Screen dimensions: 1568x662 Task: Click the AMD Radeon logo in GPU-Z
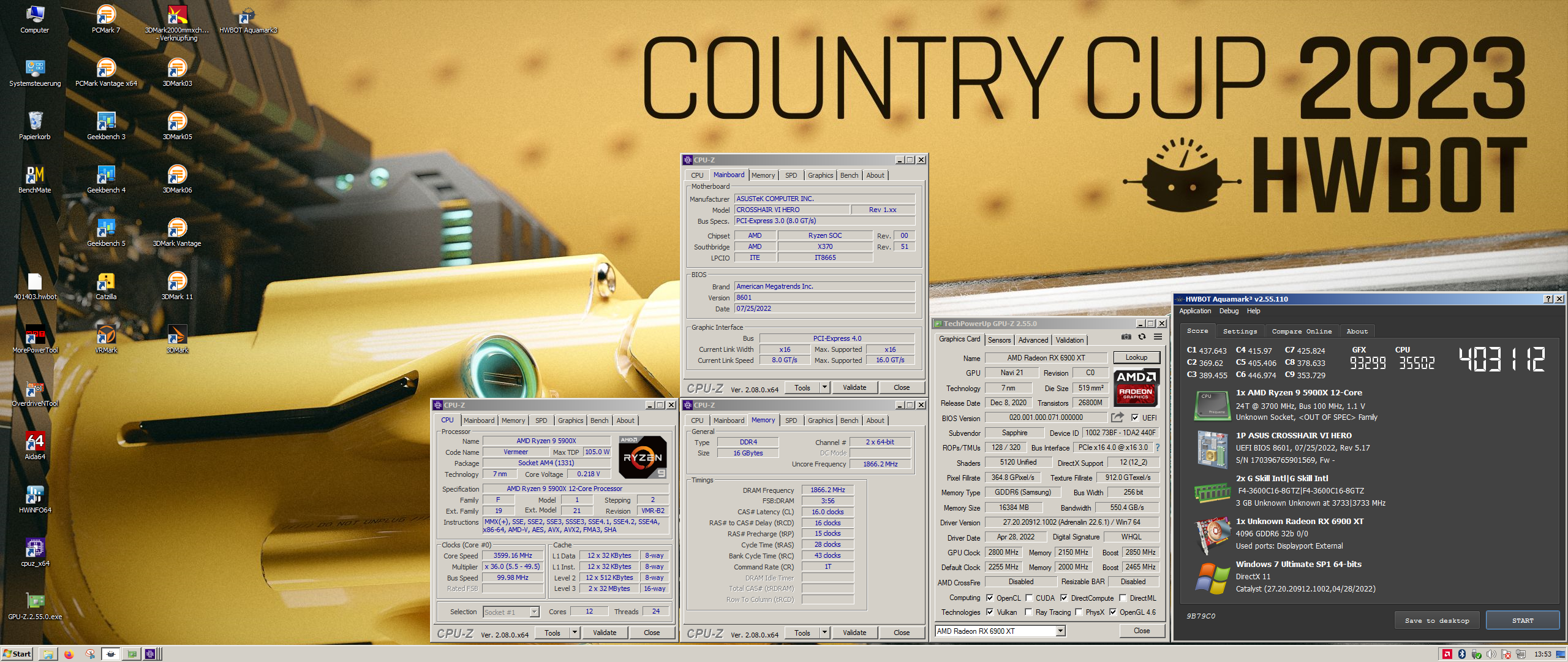click(1136, 387)
